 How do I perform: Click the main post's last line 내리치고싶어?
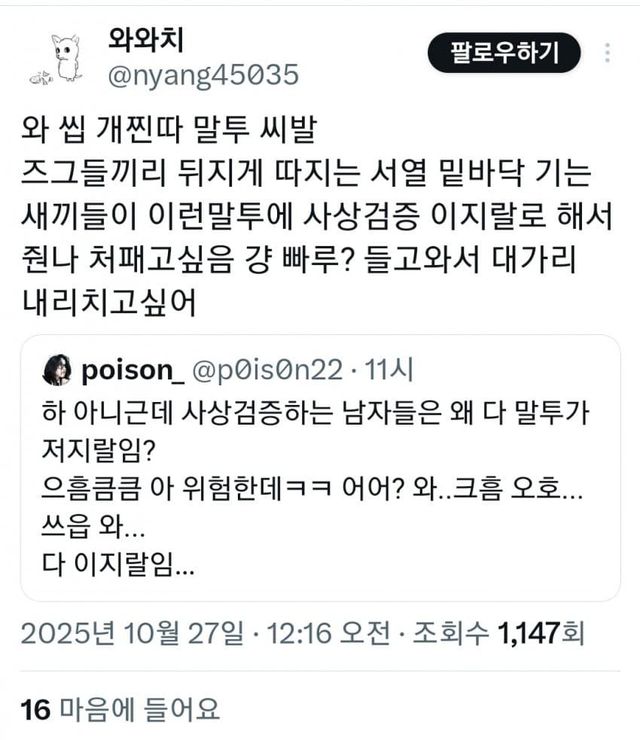pos(109,302)
